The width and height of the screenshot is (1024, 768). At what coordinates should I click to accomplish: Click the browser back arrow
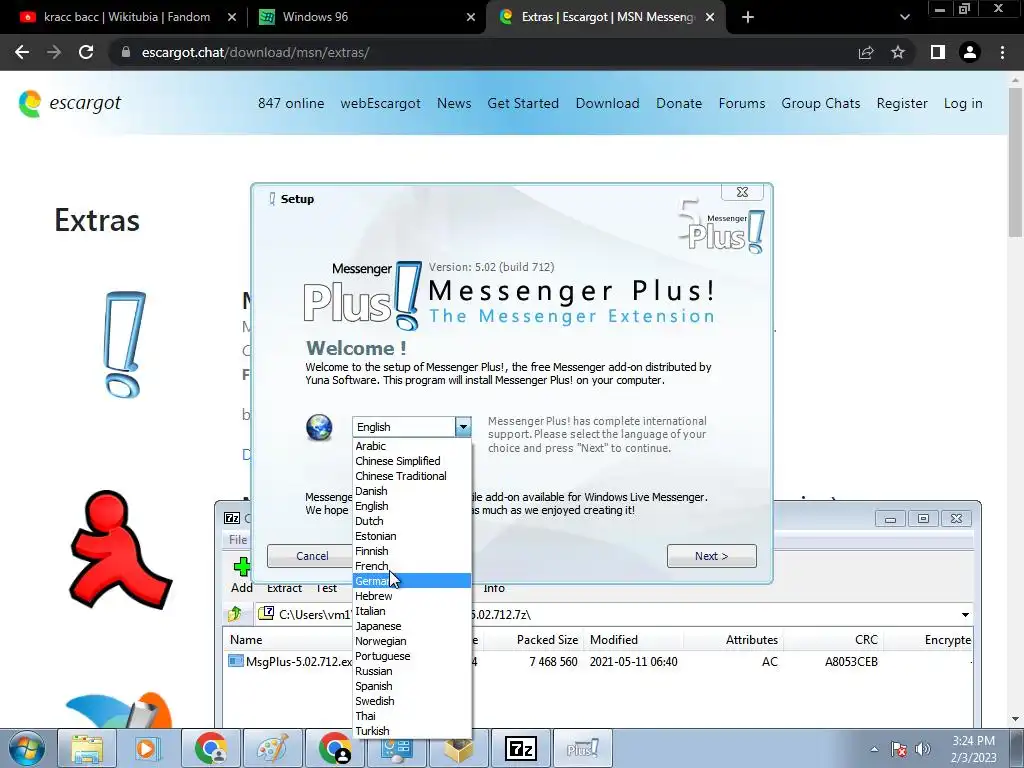click(22, 52)
